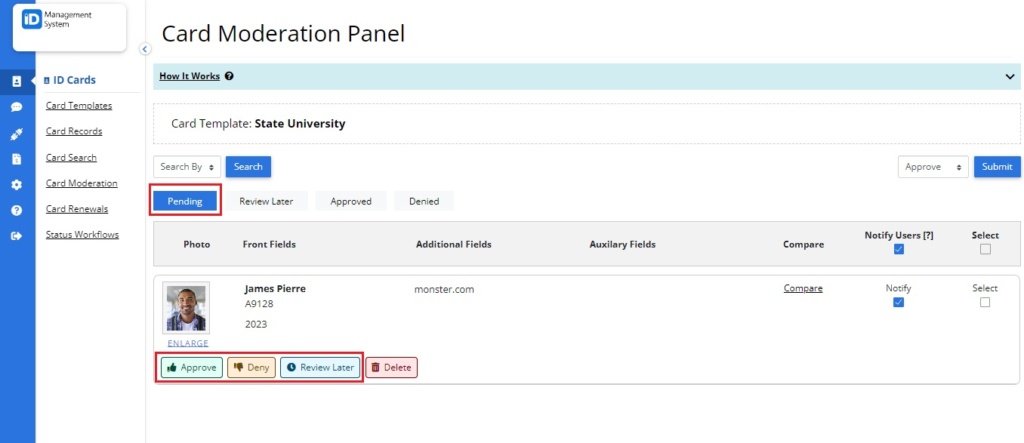Collapse the sidebar with the chevron arrow
This screenshot has height=443, width=1024.
(145, 49)
